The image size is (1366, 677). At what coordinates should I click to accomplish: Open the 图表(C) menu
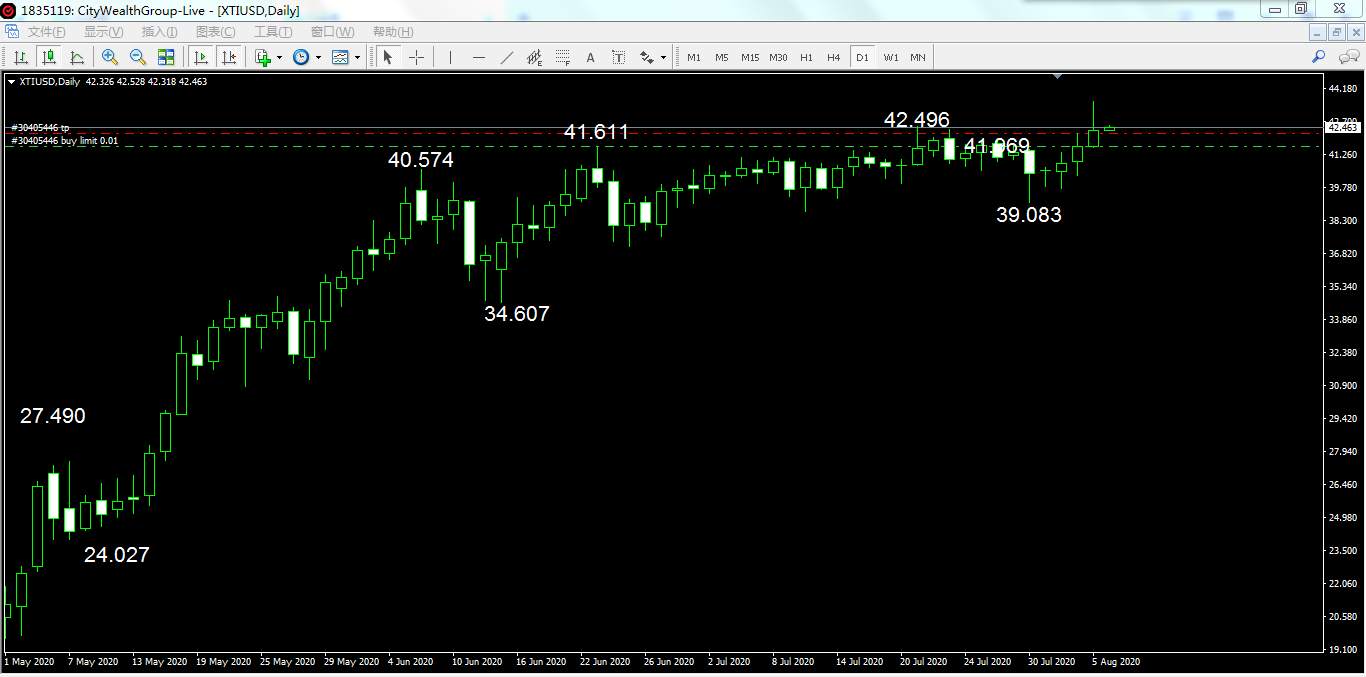click(215, 32)
